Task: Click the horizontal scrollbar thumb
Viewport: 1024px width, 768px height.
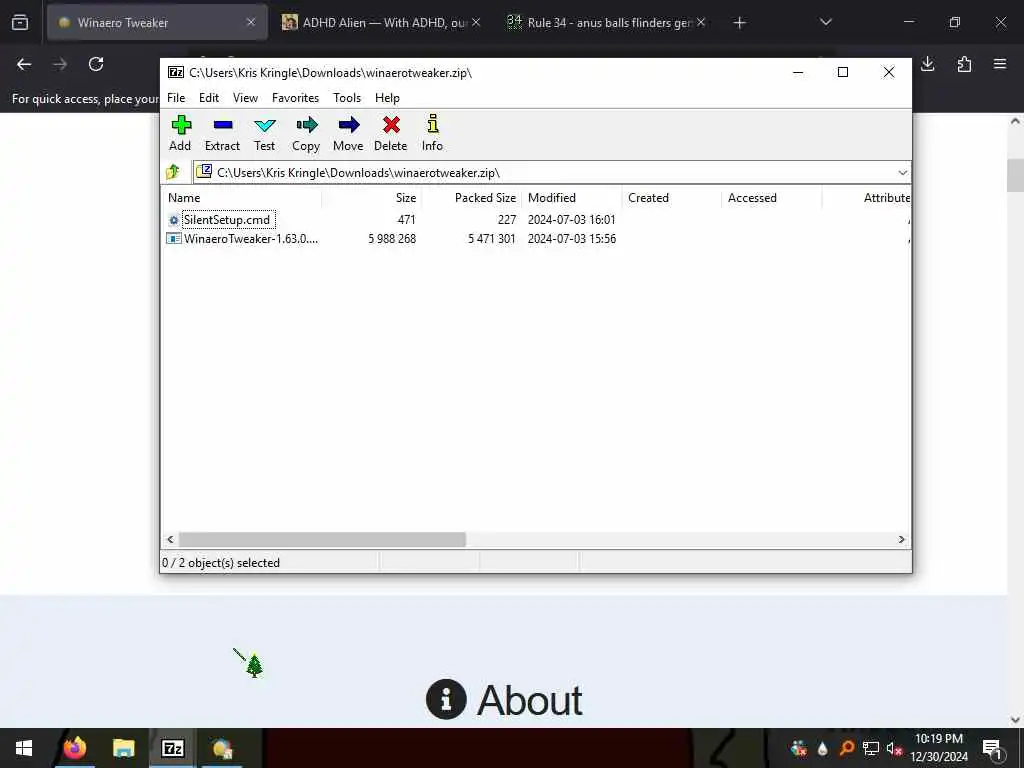Action: coord(322,539)
